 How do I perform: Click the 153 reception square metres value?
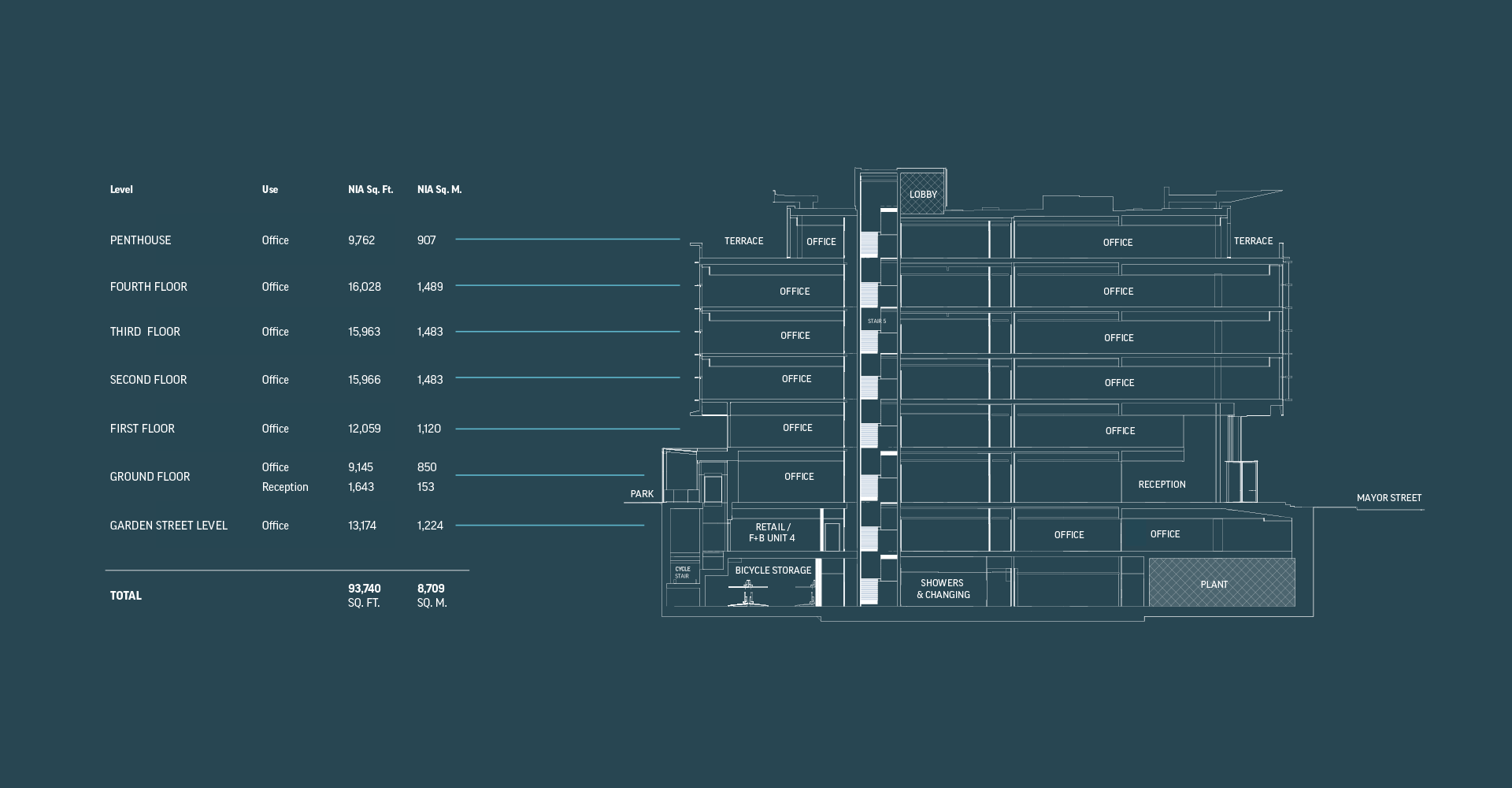[425, 487]
